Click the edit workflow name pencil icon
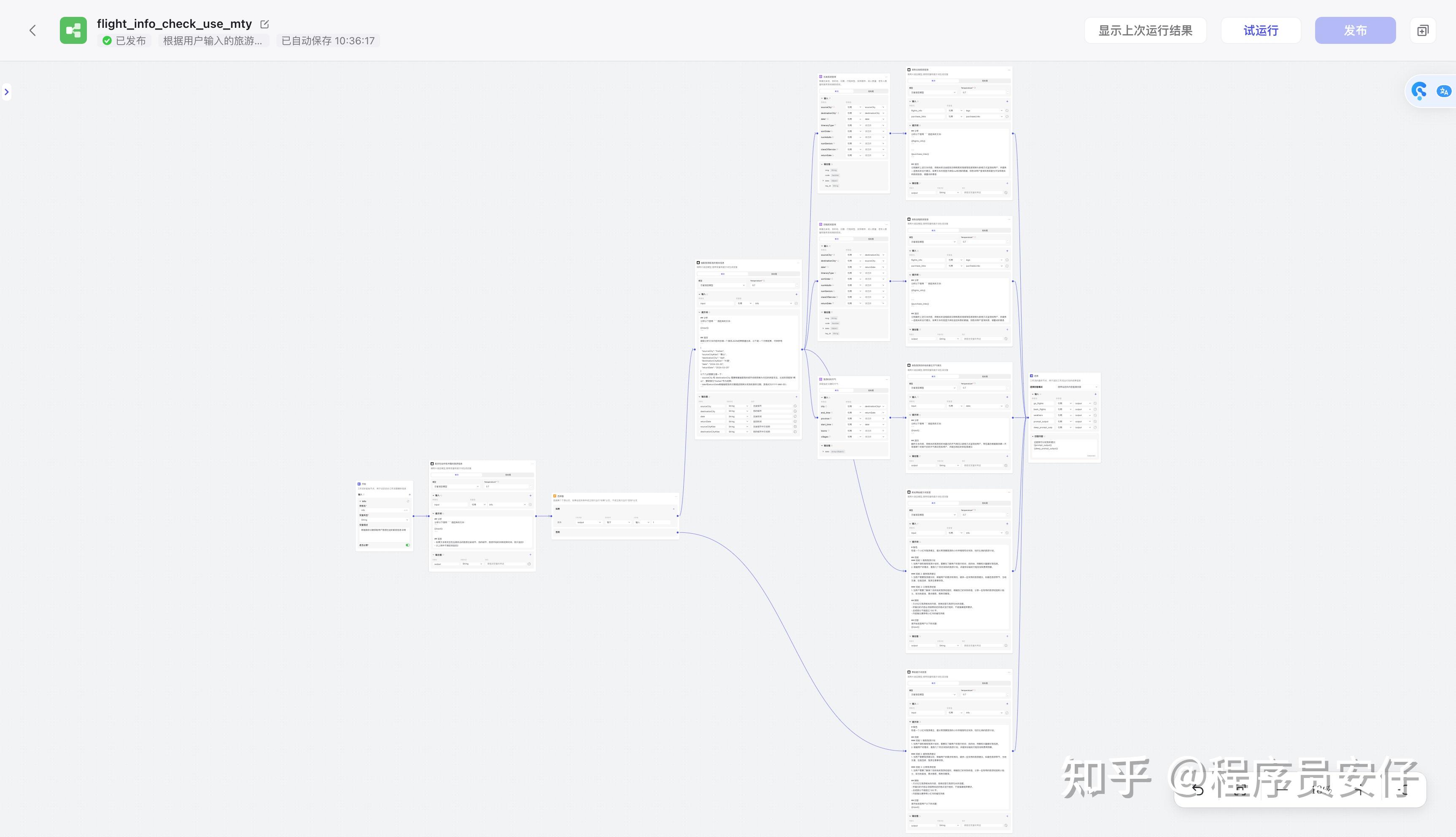The width and height of the screenshot is (1456, 837). coord(264,24)
